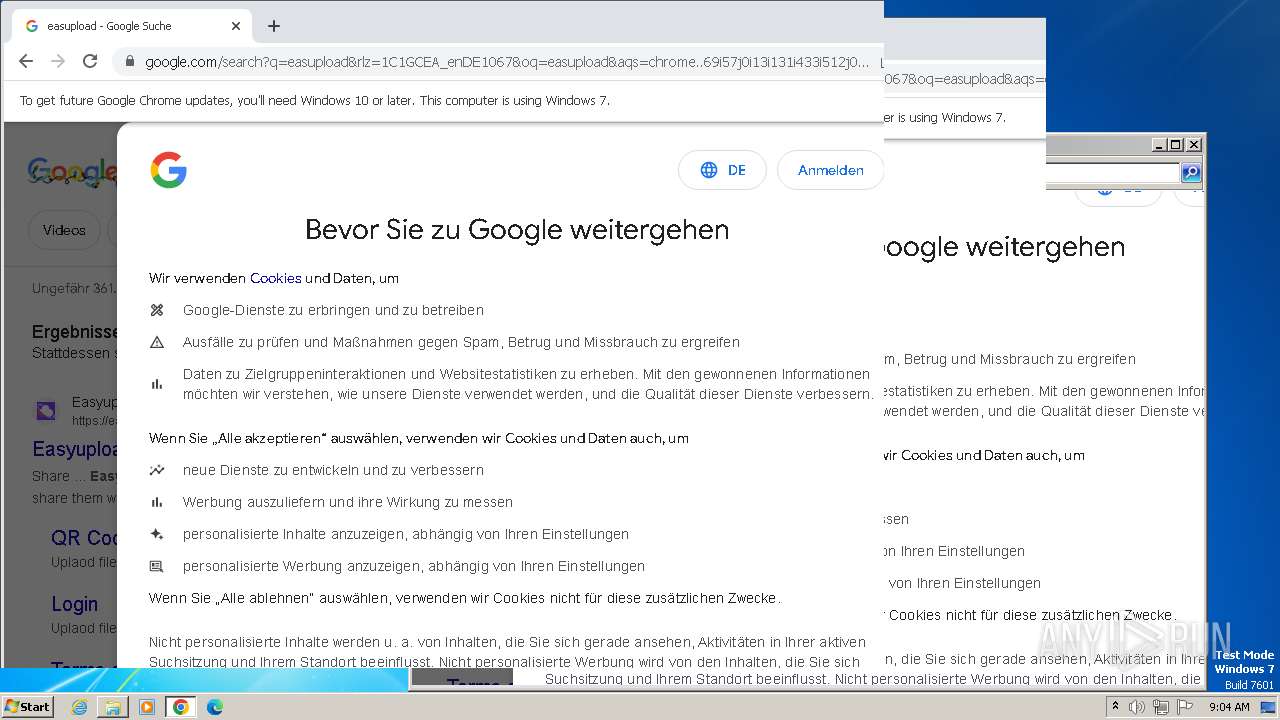Image resolution: width=1280 pixels, height=720 pixels.
Task: Click the Windows 10 update notice text
Action: [x=315, y=100]
